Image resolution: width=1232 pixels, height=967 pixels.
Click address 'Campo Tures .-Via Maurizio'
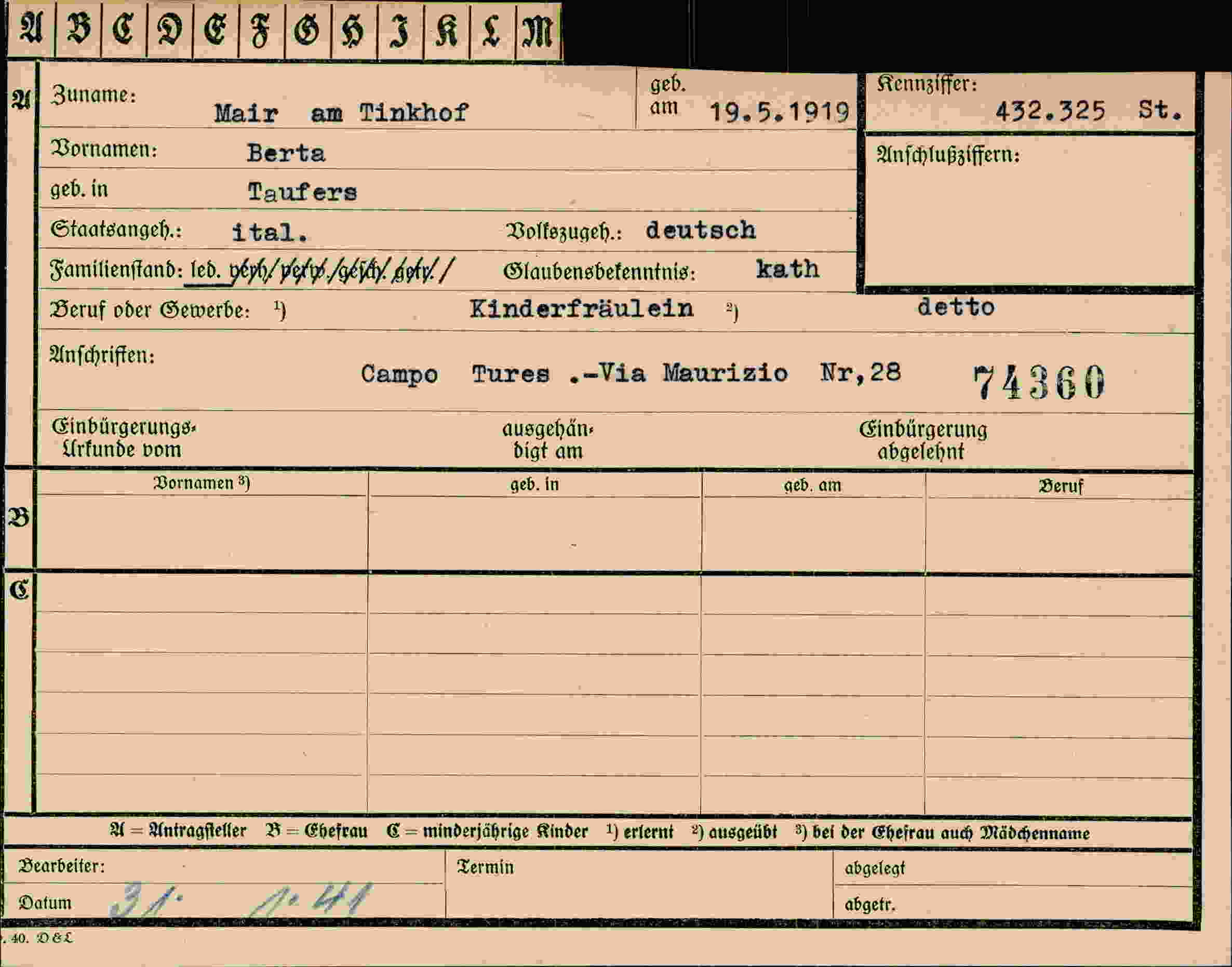pos(574,374)
